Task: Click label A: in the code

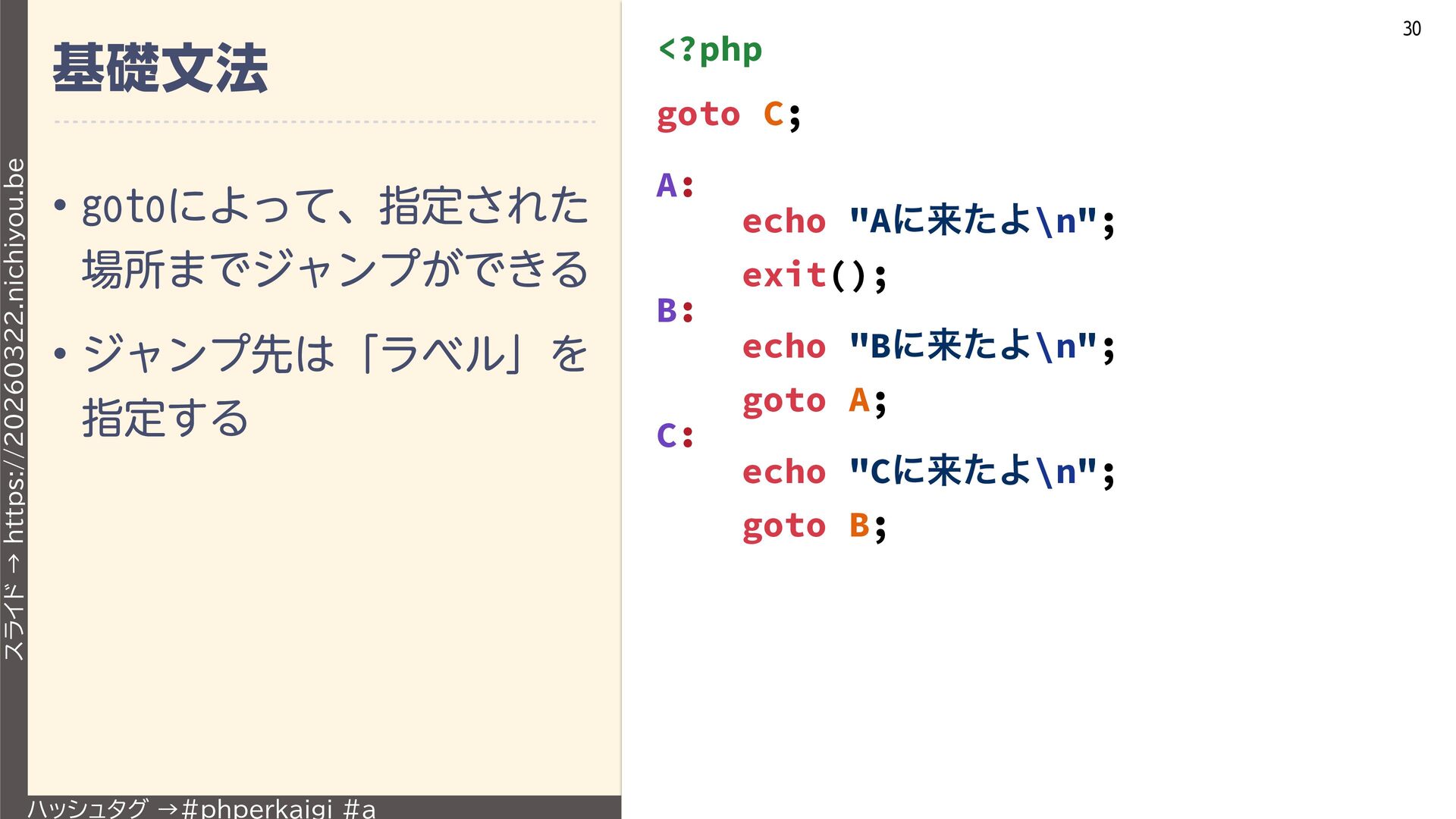Action: (674, 186)
